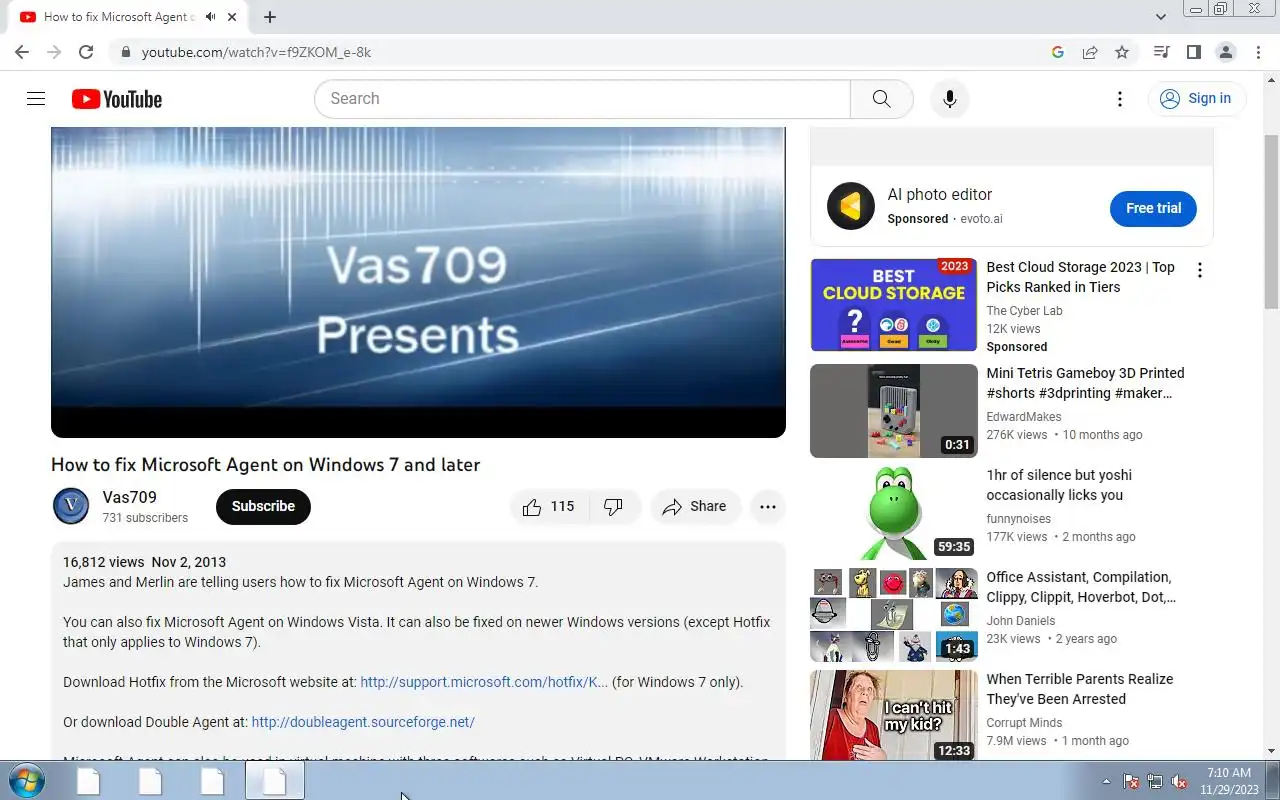Open the taskbar clock 7:10 AM

(1229, 781)
